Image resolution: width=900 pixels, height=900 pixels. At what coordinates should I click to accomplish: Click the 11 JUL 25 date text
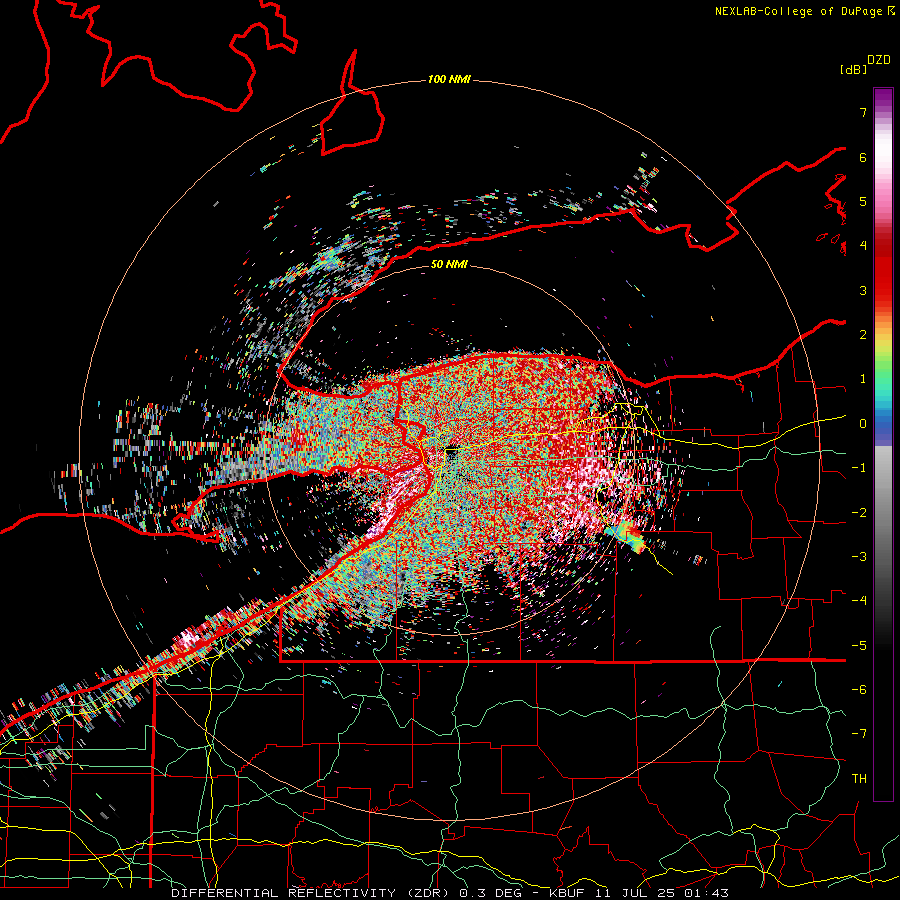(x=636, y=893)
